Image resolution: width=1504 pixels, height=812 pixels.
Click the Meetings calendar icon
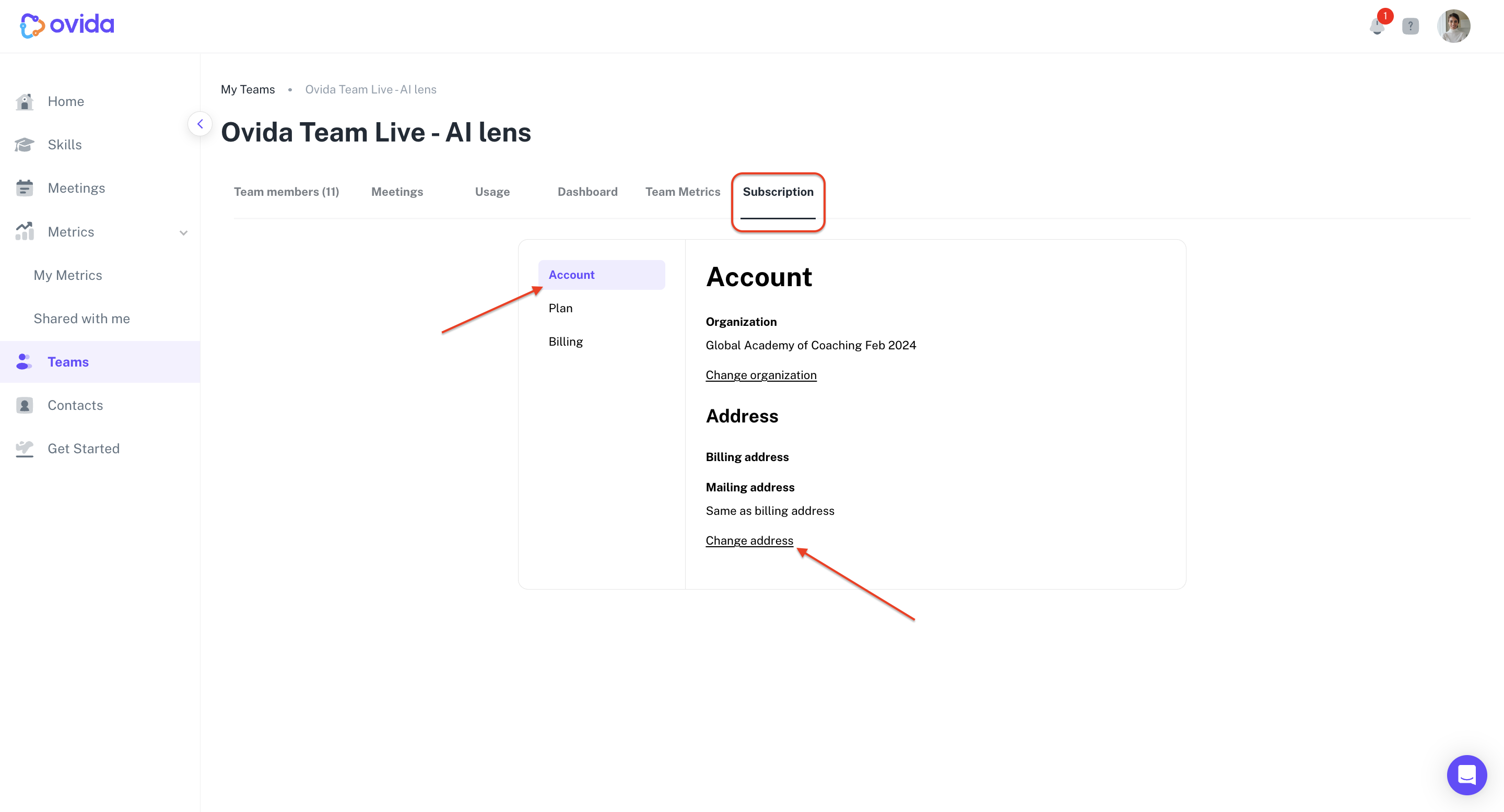pos(25,188)
